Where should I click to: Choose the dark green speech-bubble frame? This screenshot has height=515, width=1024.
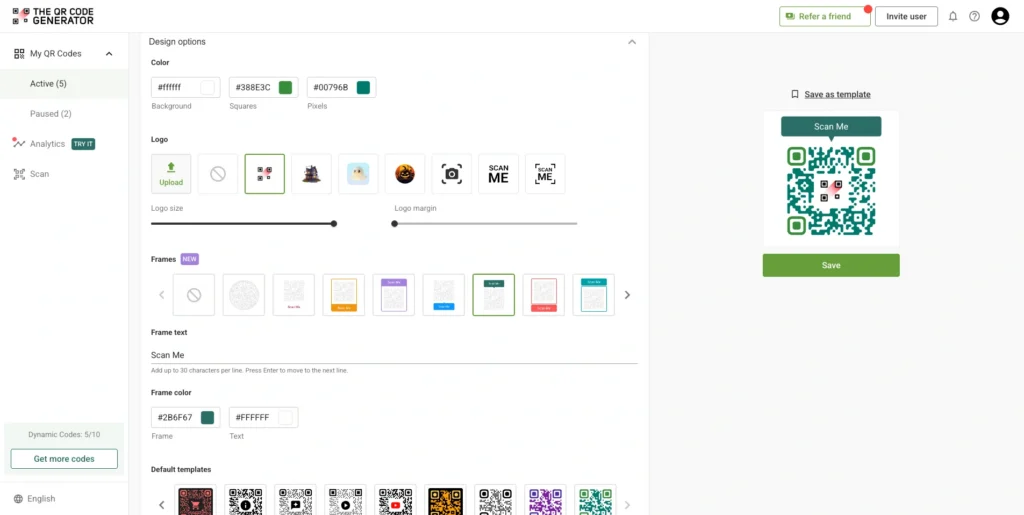tap(494, 295)
